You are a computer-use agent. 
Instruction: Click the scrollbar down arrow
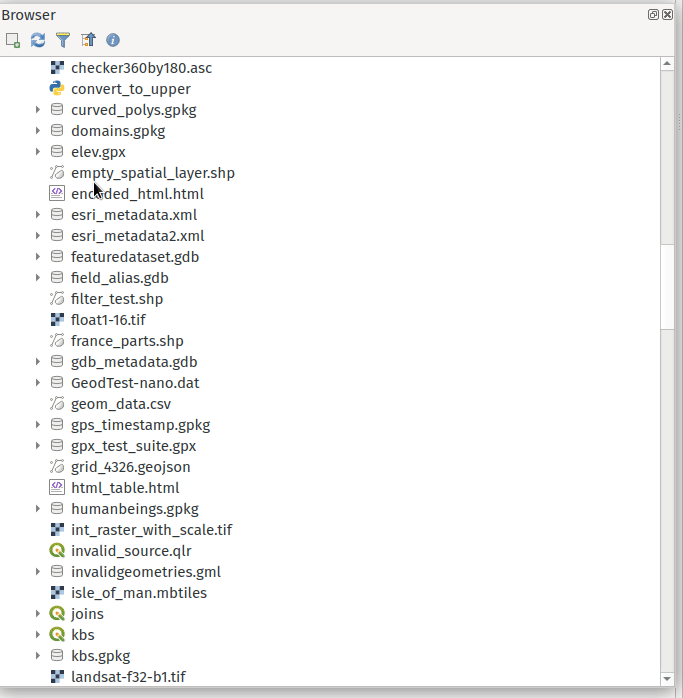click(667, 678)
